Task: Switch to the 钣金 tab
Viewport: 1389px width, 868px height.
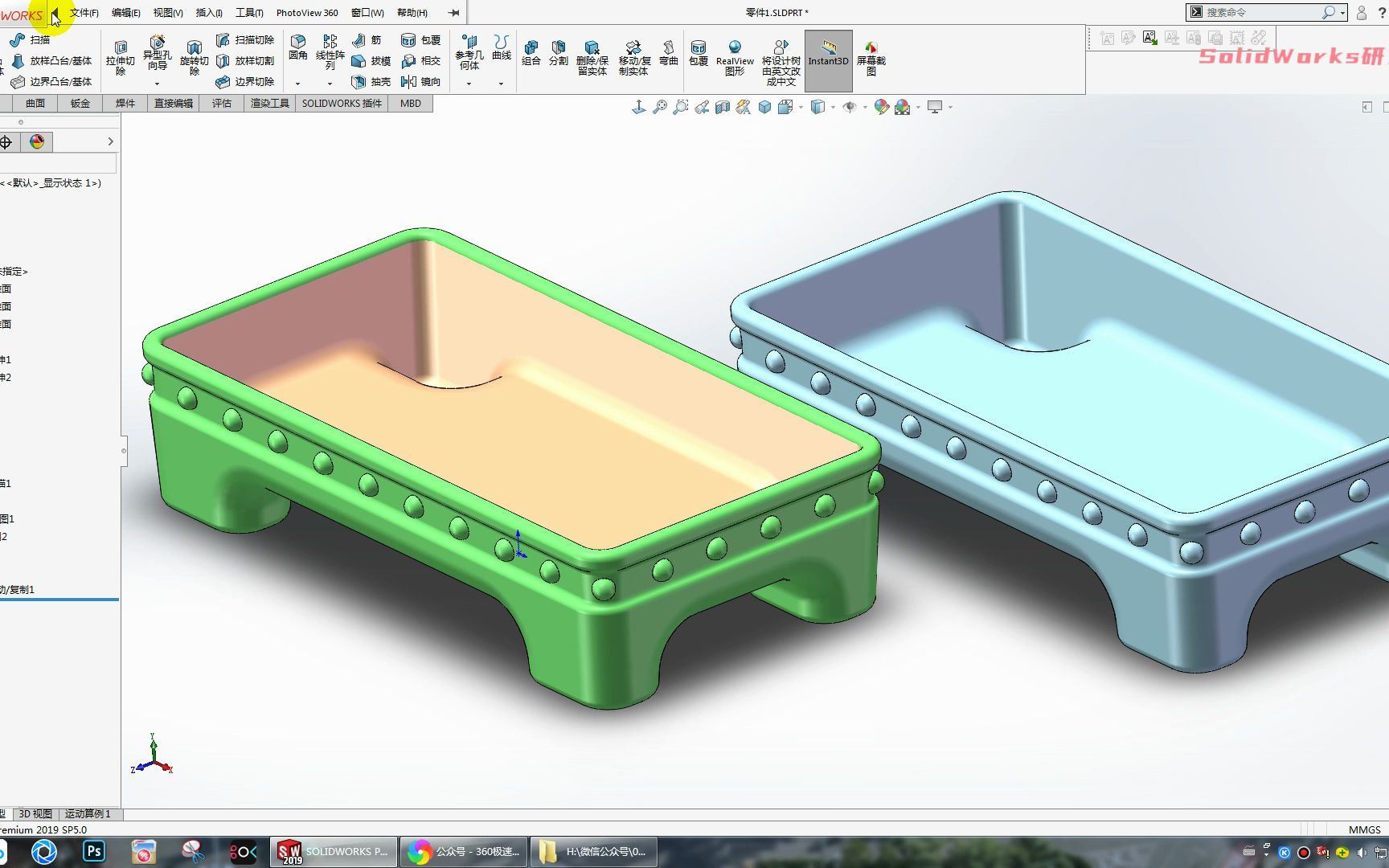Action: click(x=80, y=103)
